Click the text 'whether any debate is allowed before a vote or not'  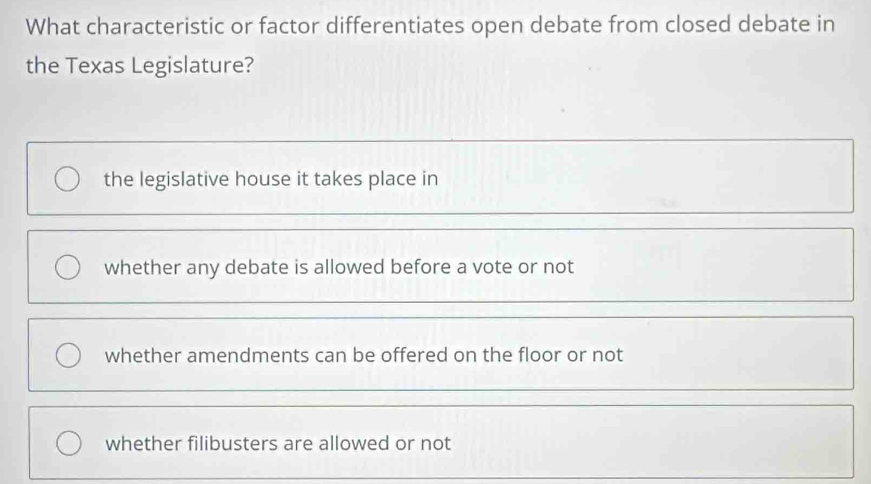tap(339, 268)
